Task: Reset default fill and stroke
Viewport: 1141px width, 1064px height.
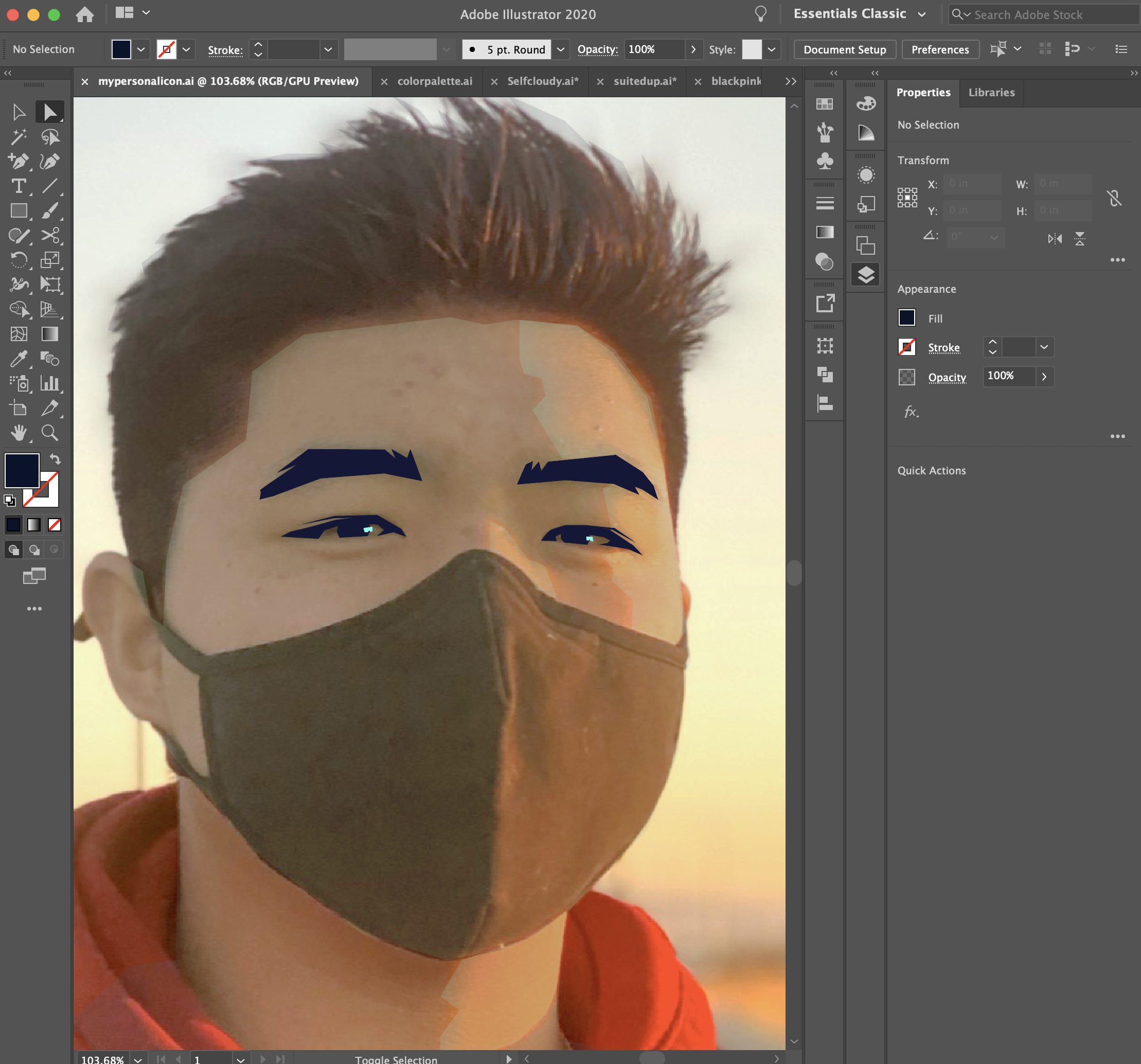Action: click(10, 501)
